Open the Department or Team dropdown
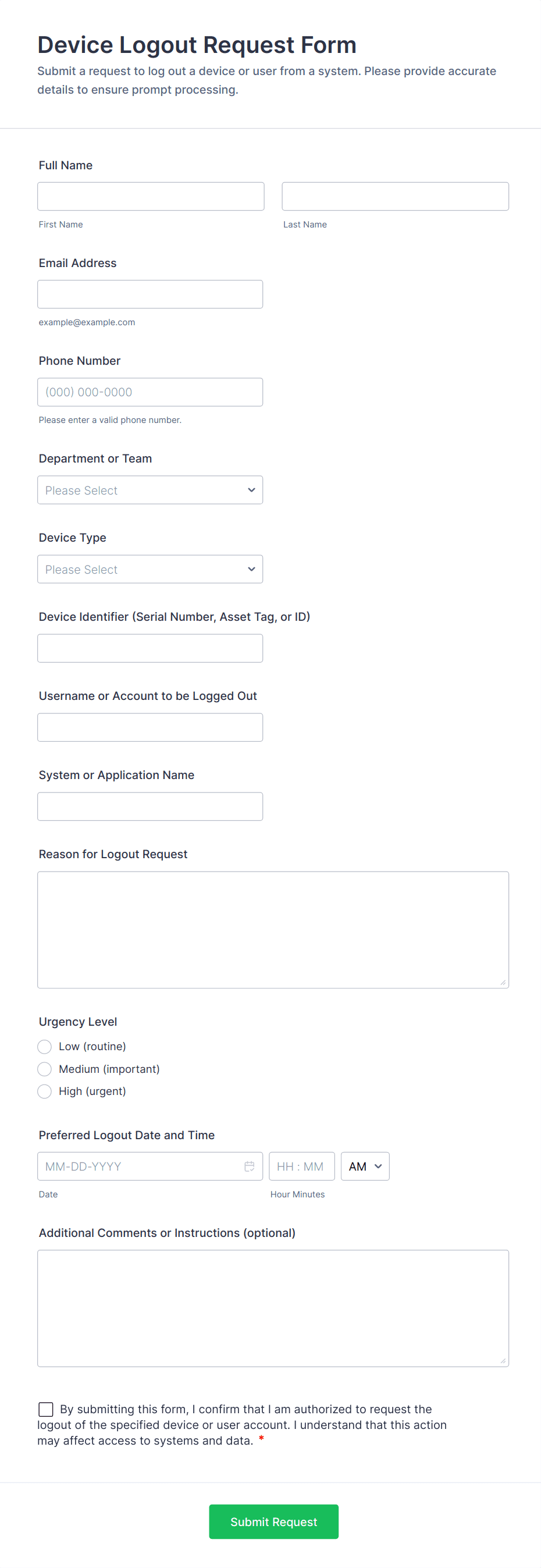 point(150,490)
